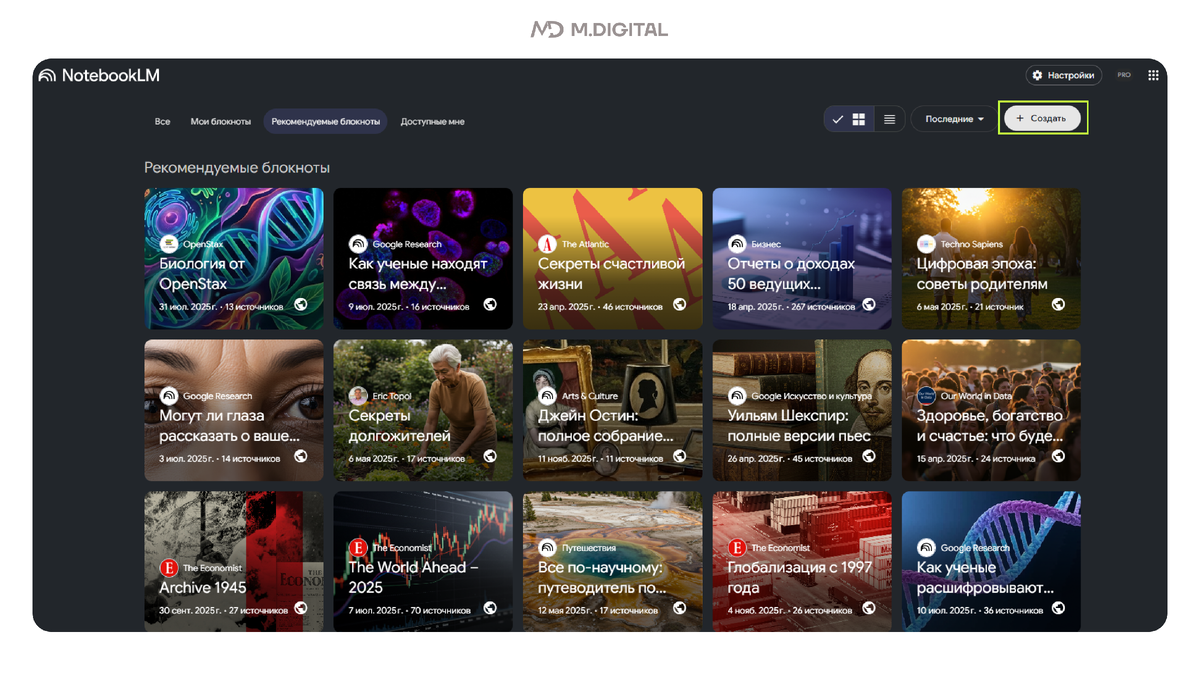Click globe icon on The World Ahead card
Viewport: 1200px width, 675px height.
(x=490, y=608)
